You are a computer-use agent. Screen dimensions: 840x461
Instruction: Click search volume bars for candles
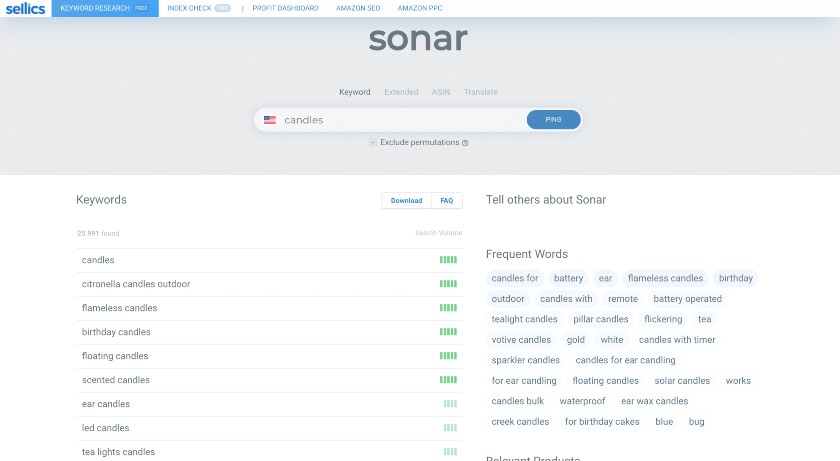[x=448, y=260]
